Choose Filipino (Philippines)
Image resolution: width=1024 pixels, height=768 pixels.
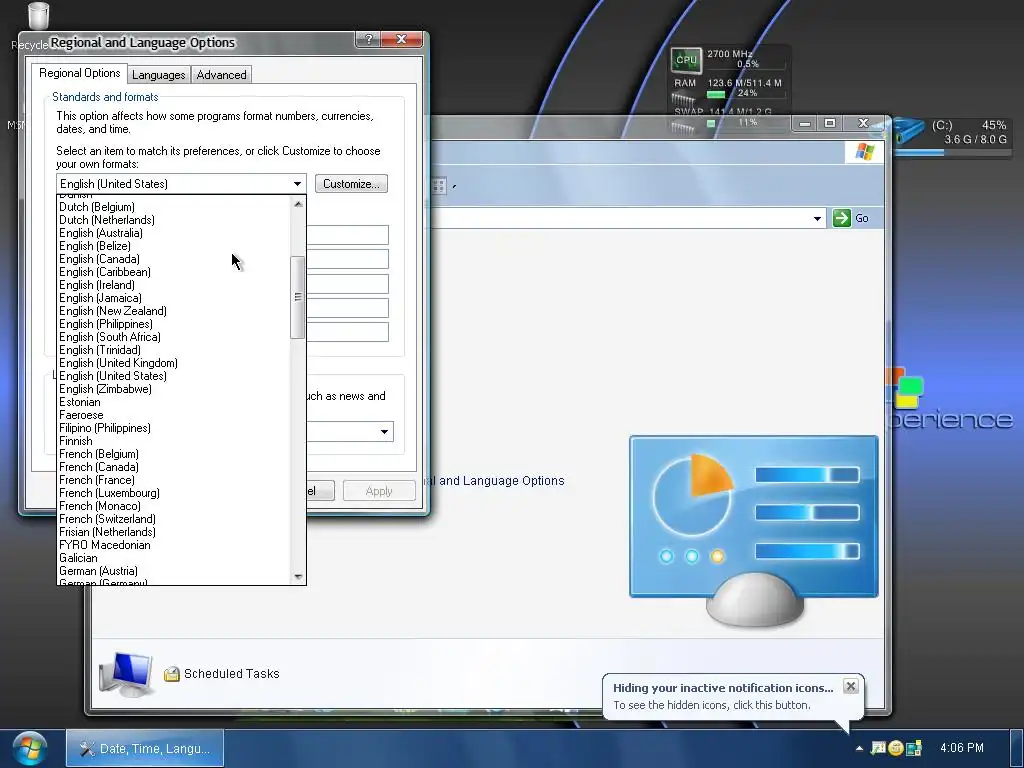[174, 428]
